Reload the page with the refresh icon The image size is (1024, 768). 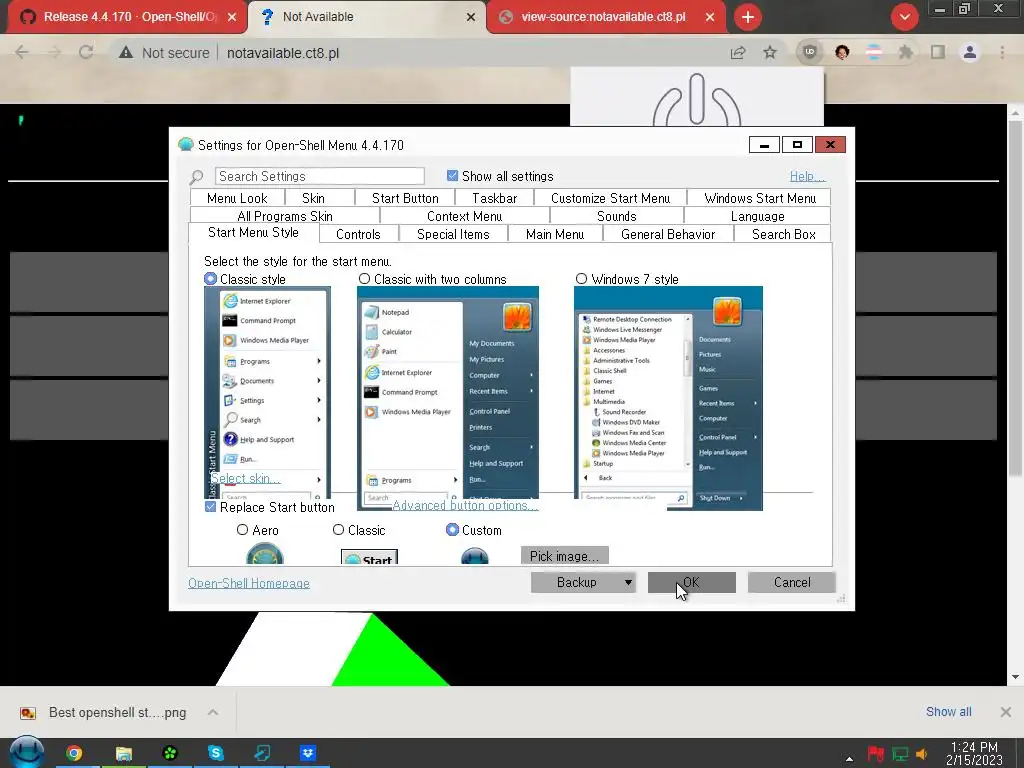pyautogui.click(x=86, y=52)
